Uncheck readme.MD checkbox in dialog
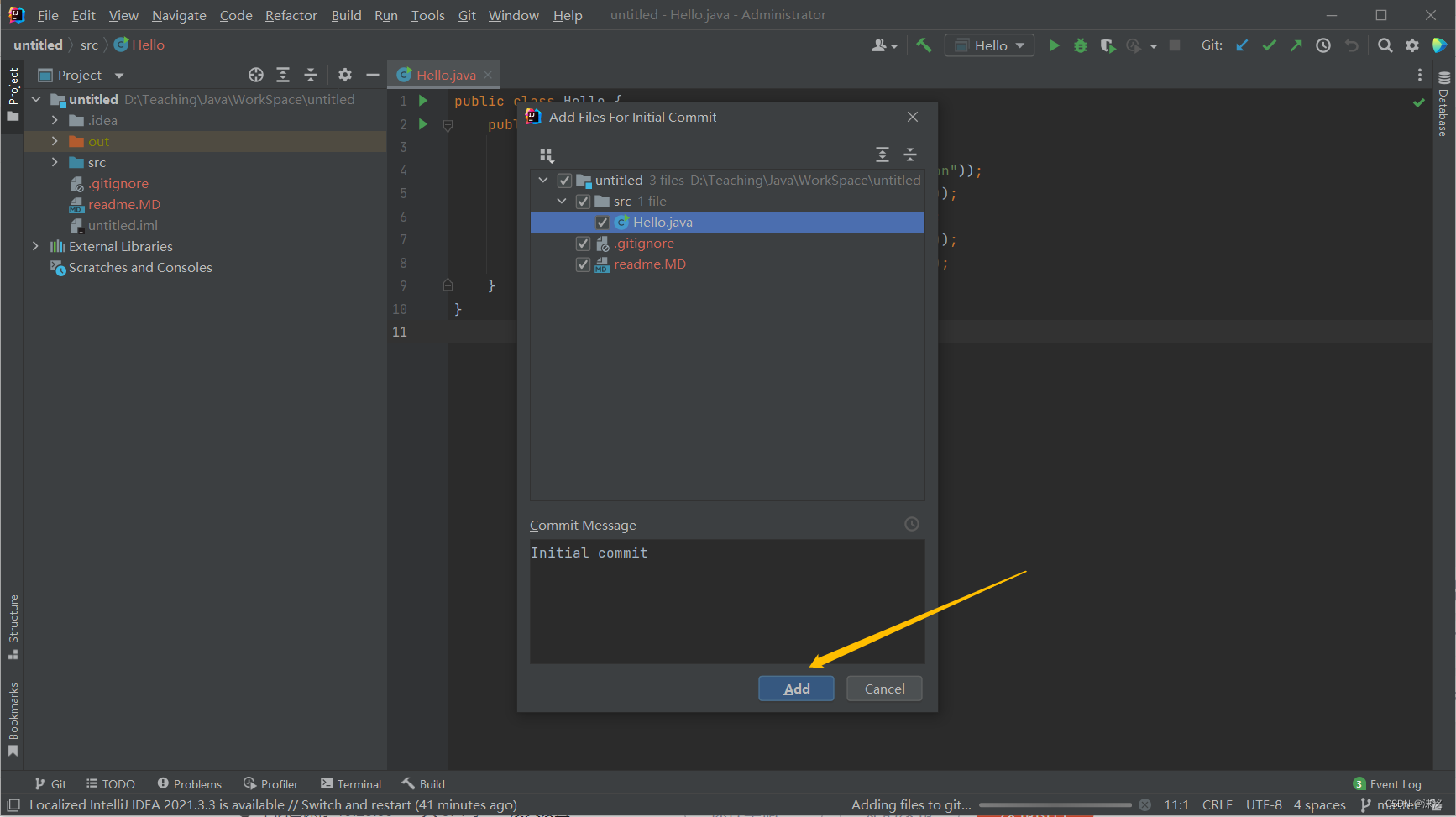1456x817 pixels. (583, 264)
